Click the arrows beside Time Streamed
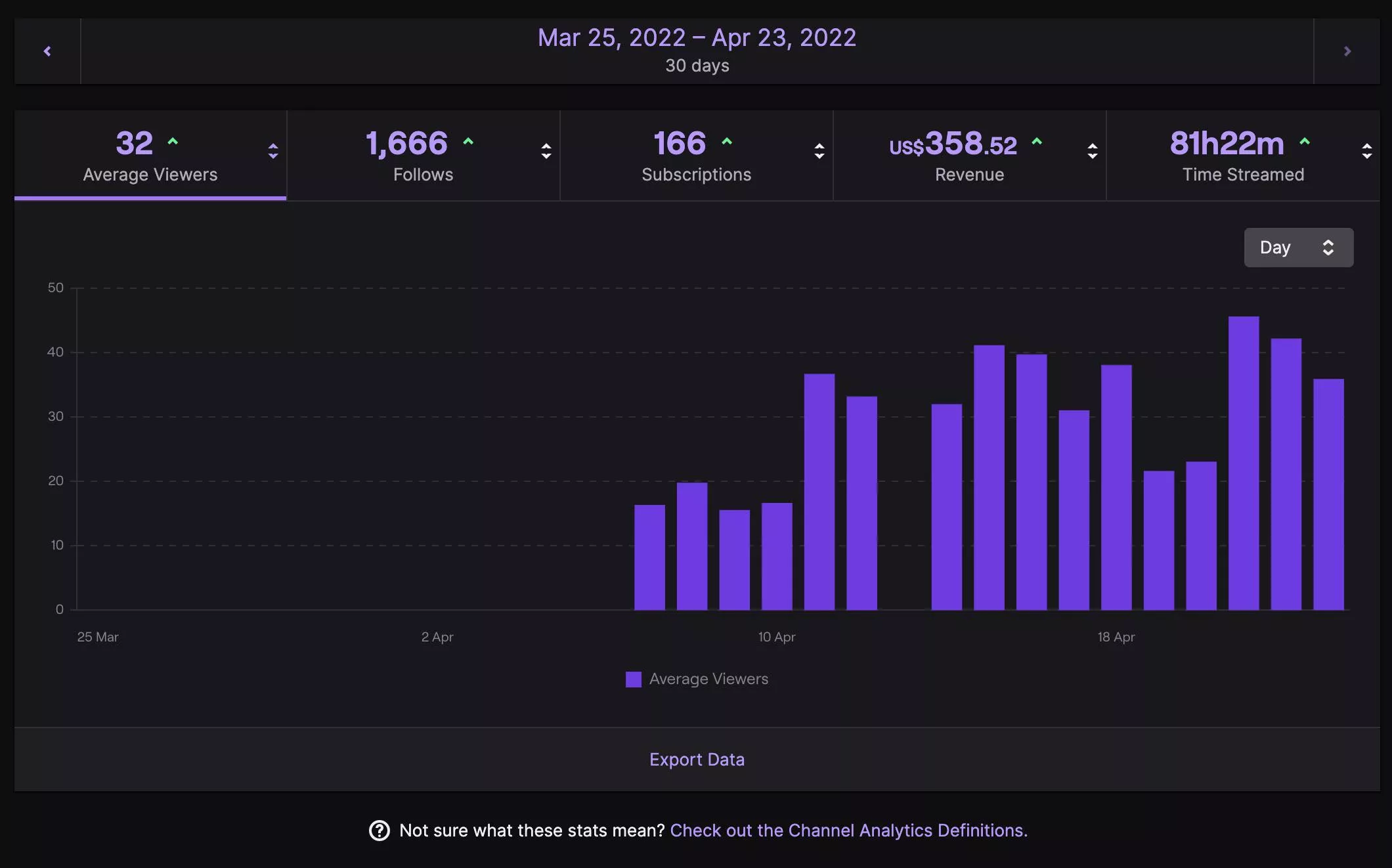 point(1366,152)
